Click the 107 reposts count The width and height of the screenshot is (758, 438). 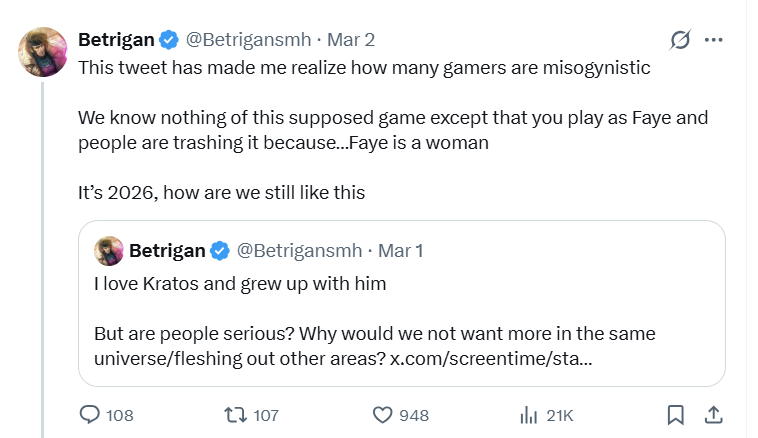[x=266, y=414]
